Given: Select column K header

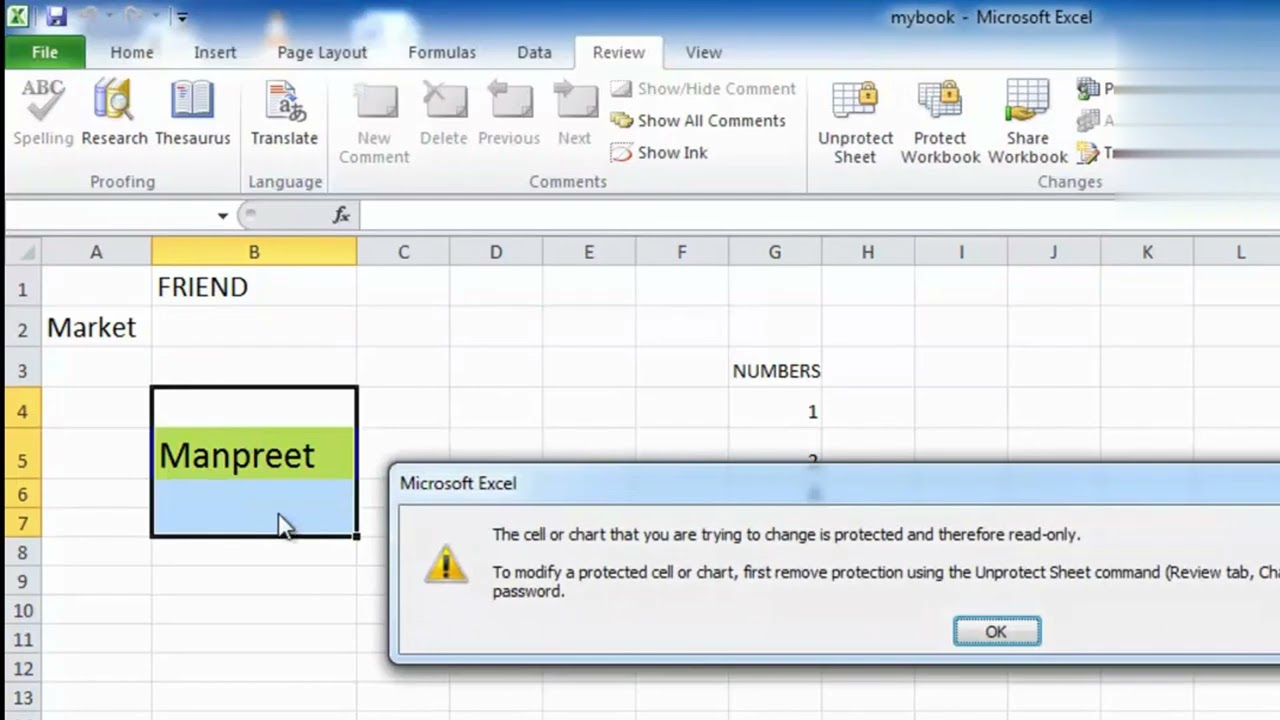Looking at the screenshot, I should point(1147,253).
